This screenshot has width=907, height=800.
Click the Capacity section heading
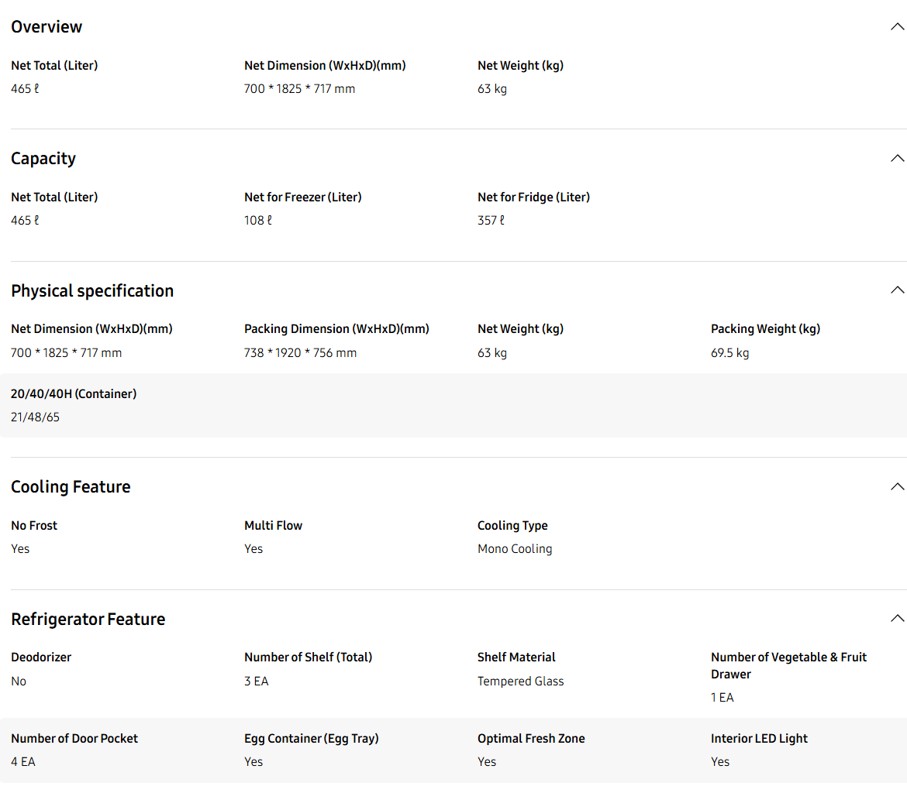pyautogui.click(x=43, y=158)
